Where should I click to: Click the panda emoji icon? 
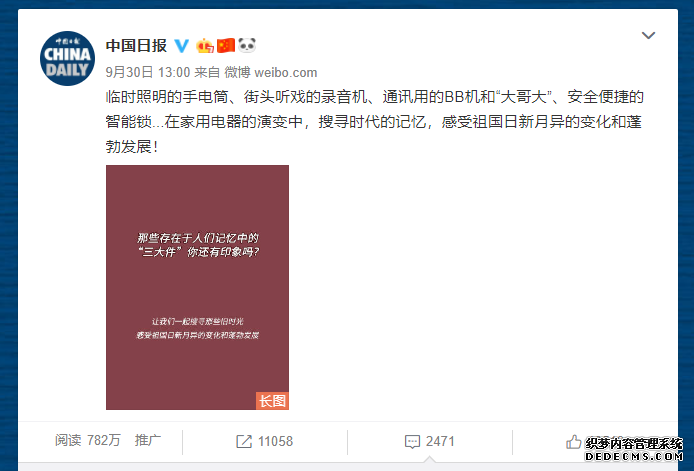[247, 46]
